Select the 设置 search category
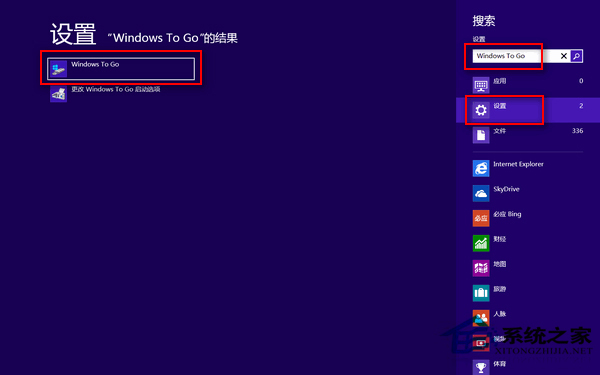This screenshot has height=375, width=600. [x=528, y=110]
